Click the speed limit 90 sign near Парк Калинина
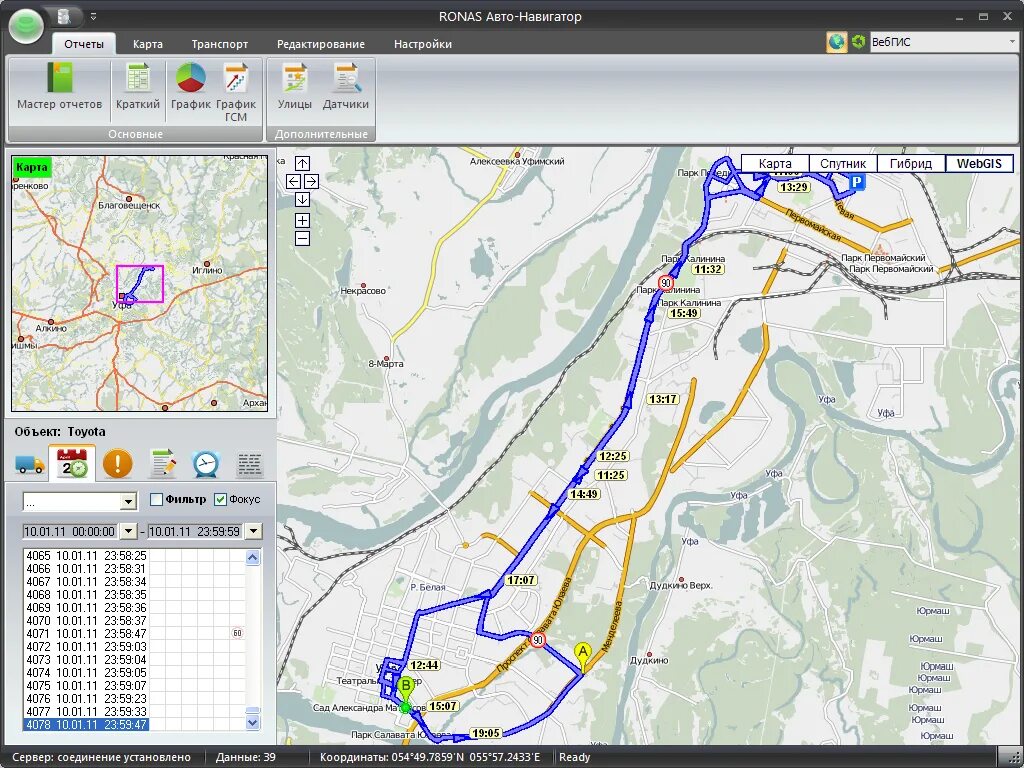1024x768 pixels. (665, 283)
